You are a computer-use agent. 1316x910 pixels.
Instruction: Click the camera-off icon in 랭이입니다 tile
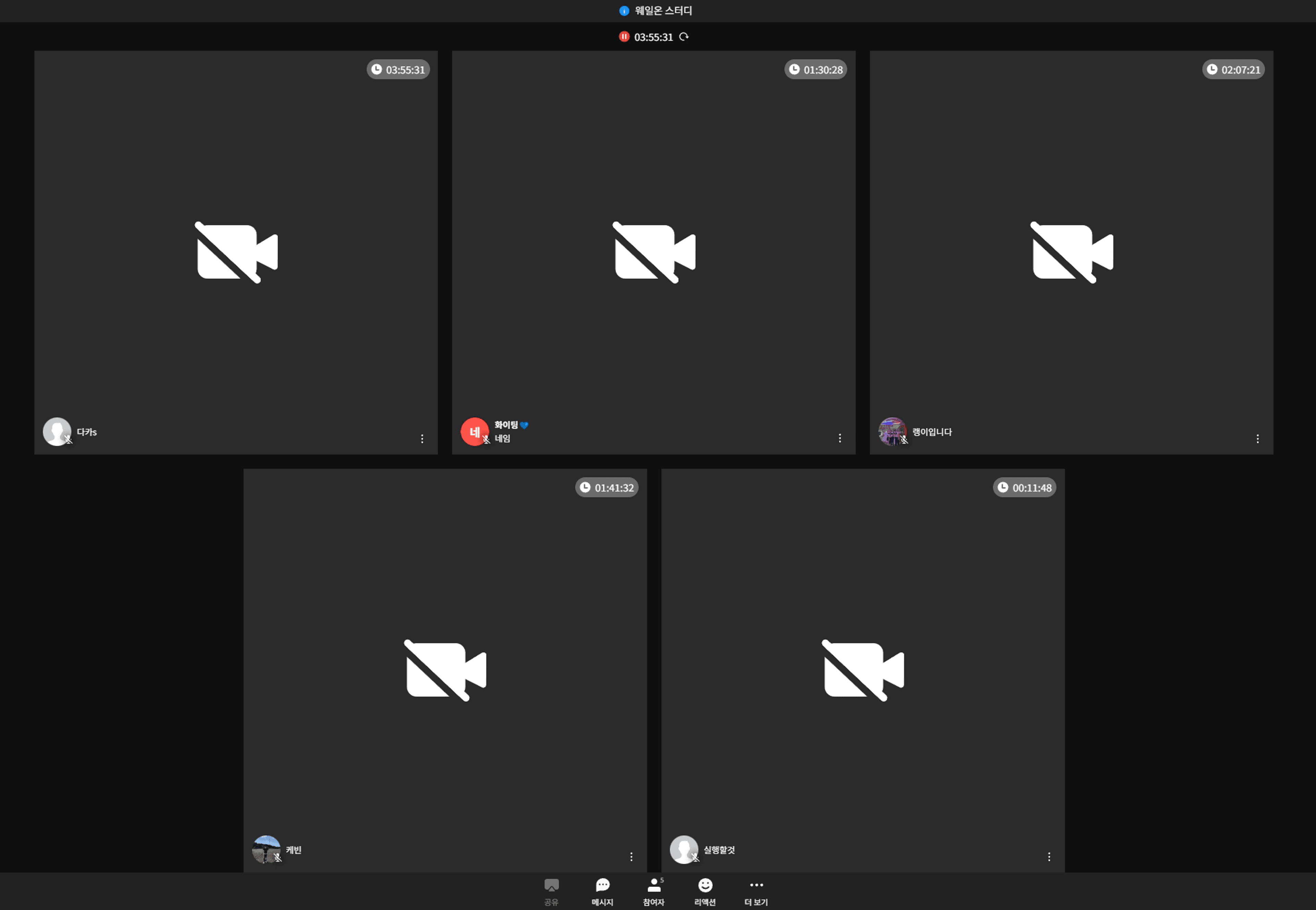[x=1072, y=252]
